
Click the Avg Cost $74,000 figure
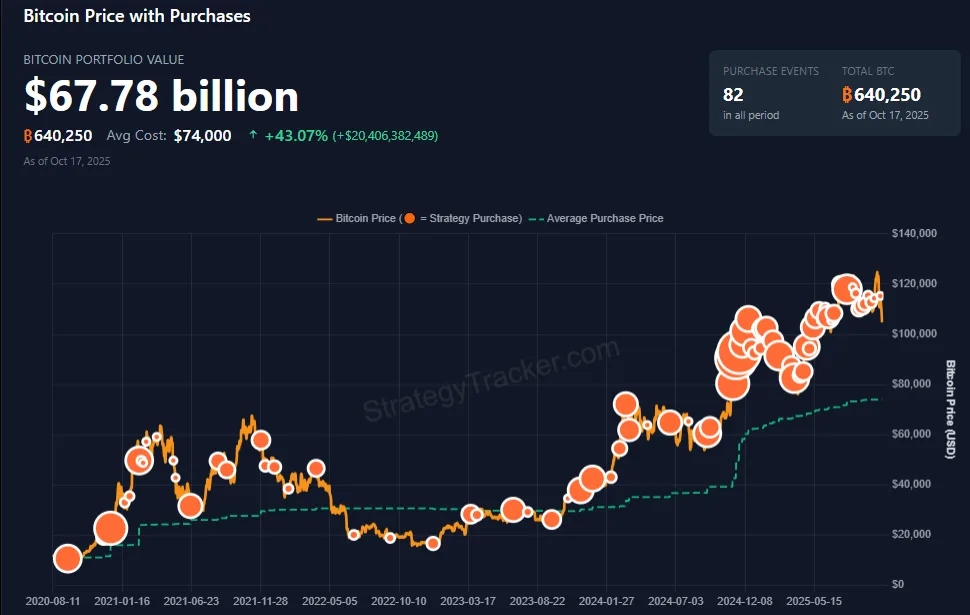tap(202, 136)
